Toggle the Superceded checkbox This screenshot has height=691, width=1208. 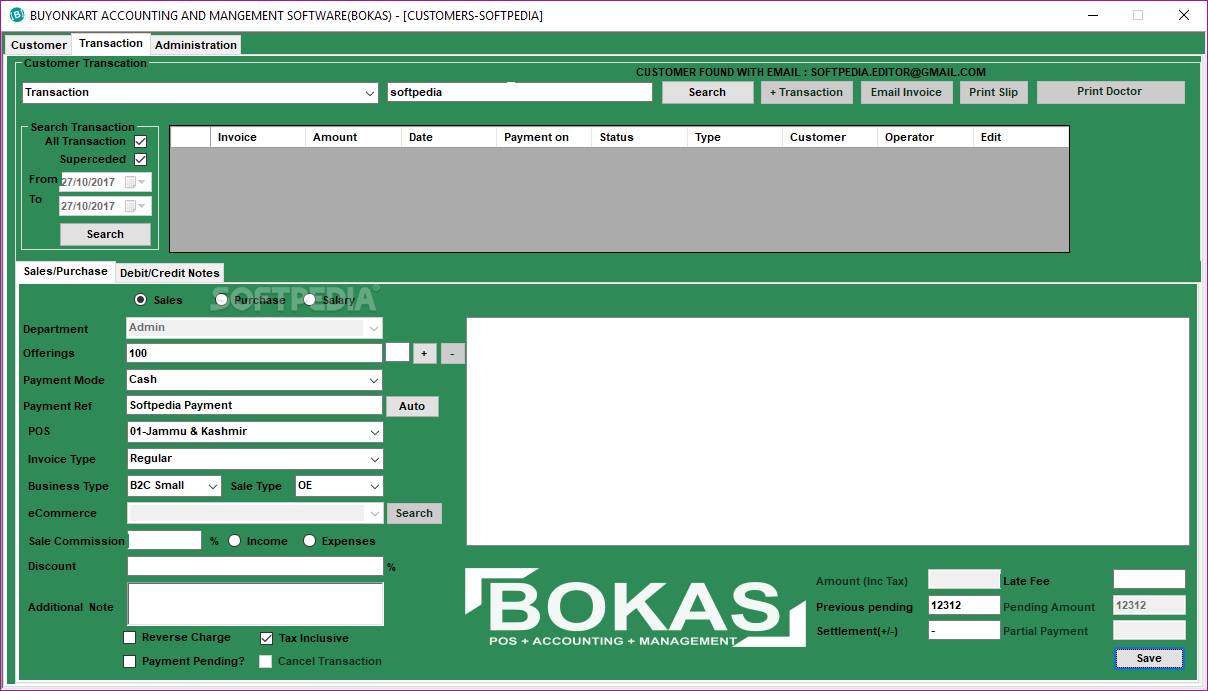[x=140, y=160]
